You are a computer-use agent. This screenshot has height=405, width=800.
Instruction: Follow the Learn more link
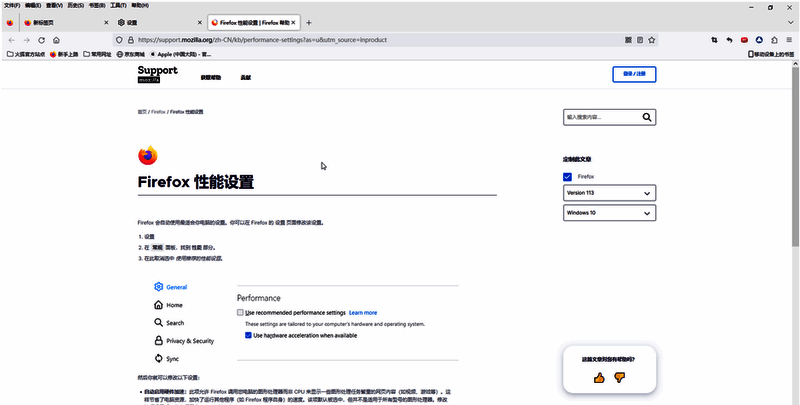click(x=363, y=313)
